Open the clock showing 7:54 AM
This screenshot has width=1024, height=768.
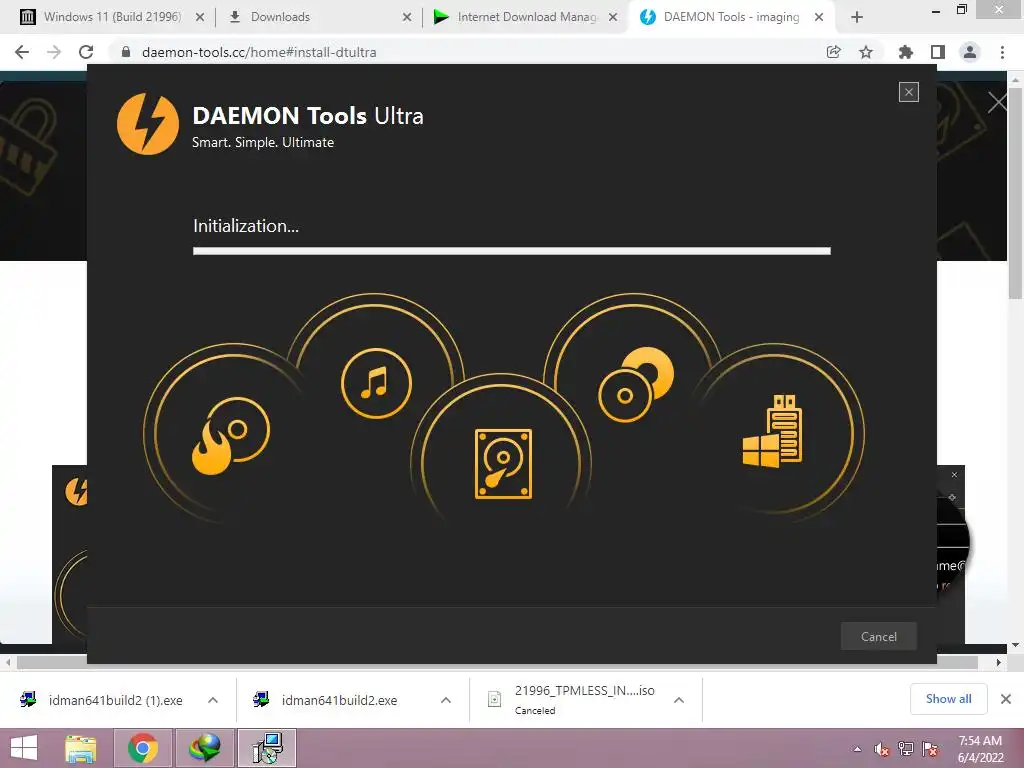click(980, 749)
